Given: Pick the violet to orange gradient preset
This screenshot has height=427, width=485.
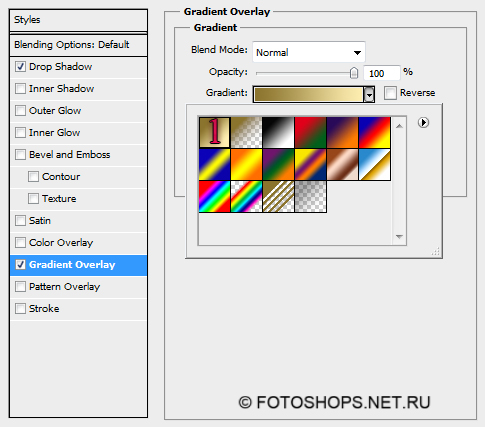Looking at the screenshot, I should (342, 132).
